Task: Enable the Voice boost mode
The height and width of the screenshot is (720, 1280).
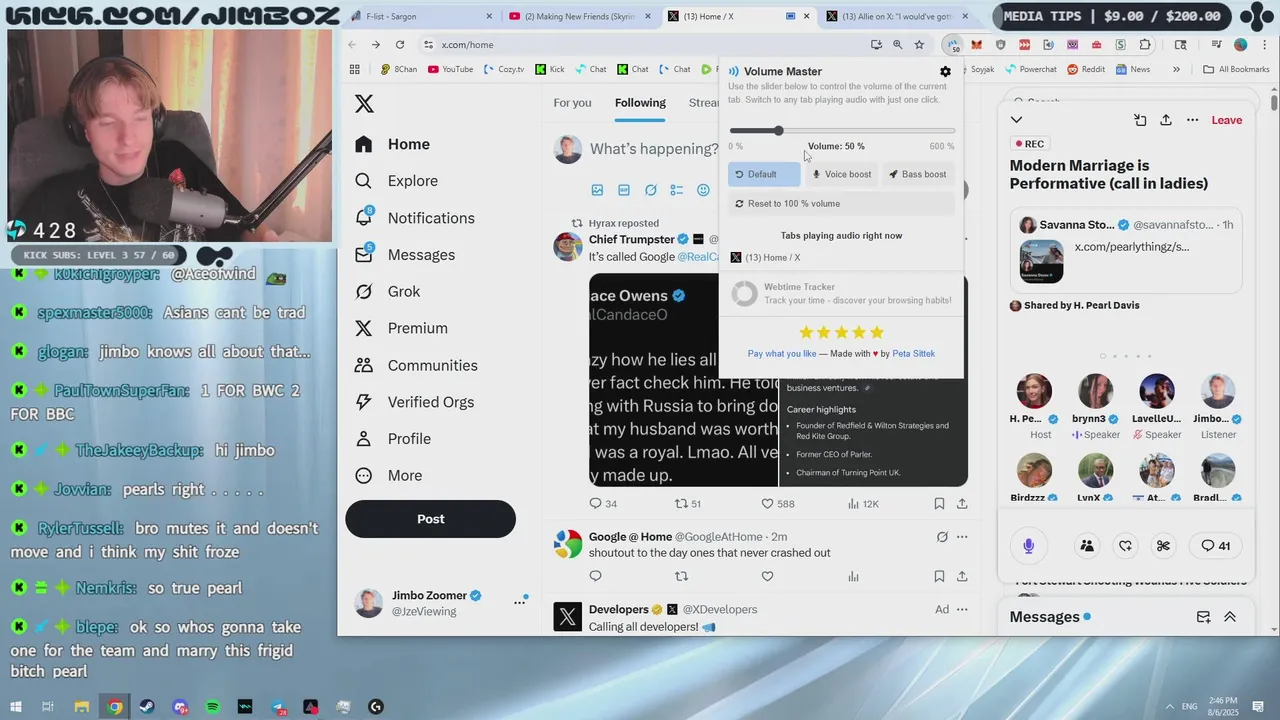Action: (x=842, y=174)
